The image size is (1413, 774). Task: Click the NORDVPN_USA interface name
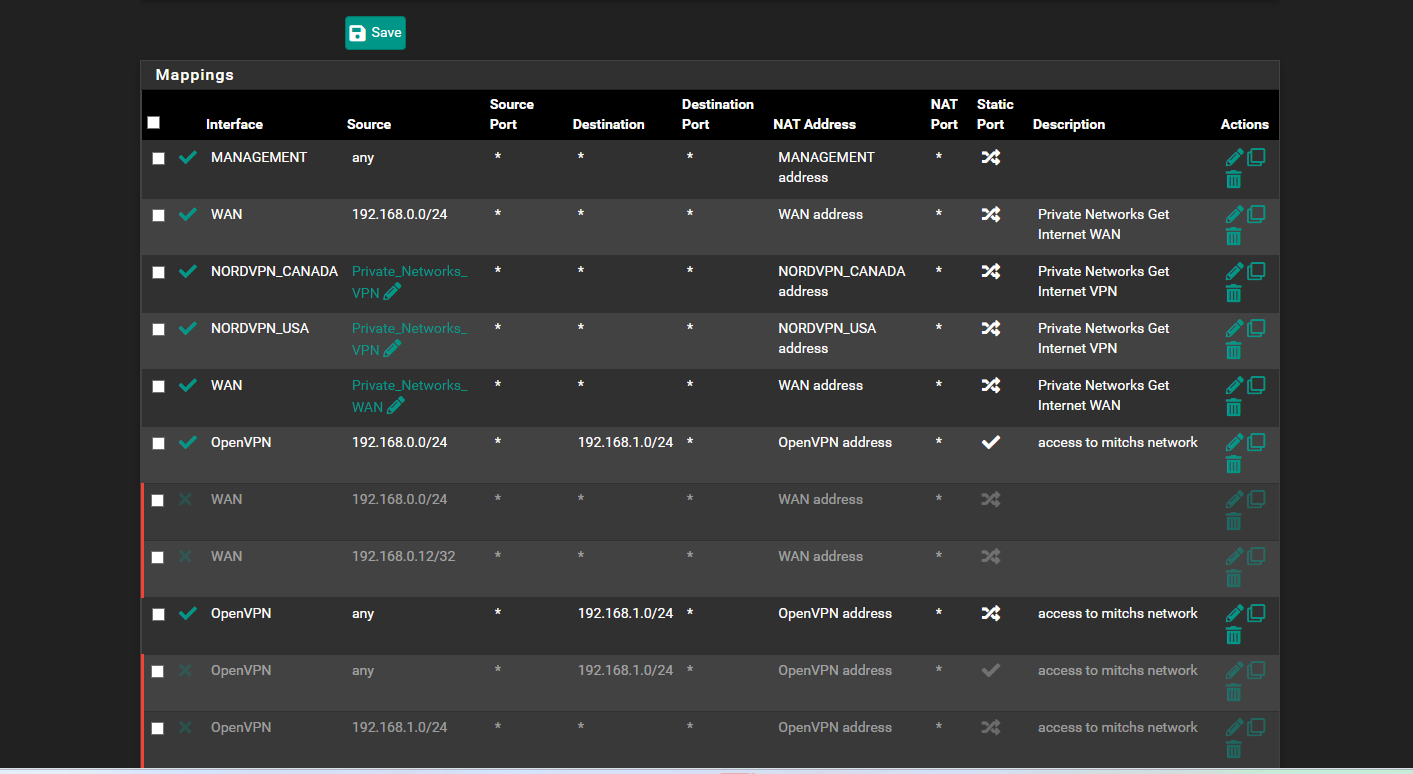click(x=260, y=328)
